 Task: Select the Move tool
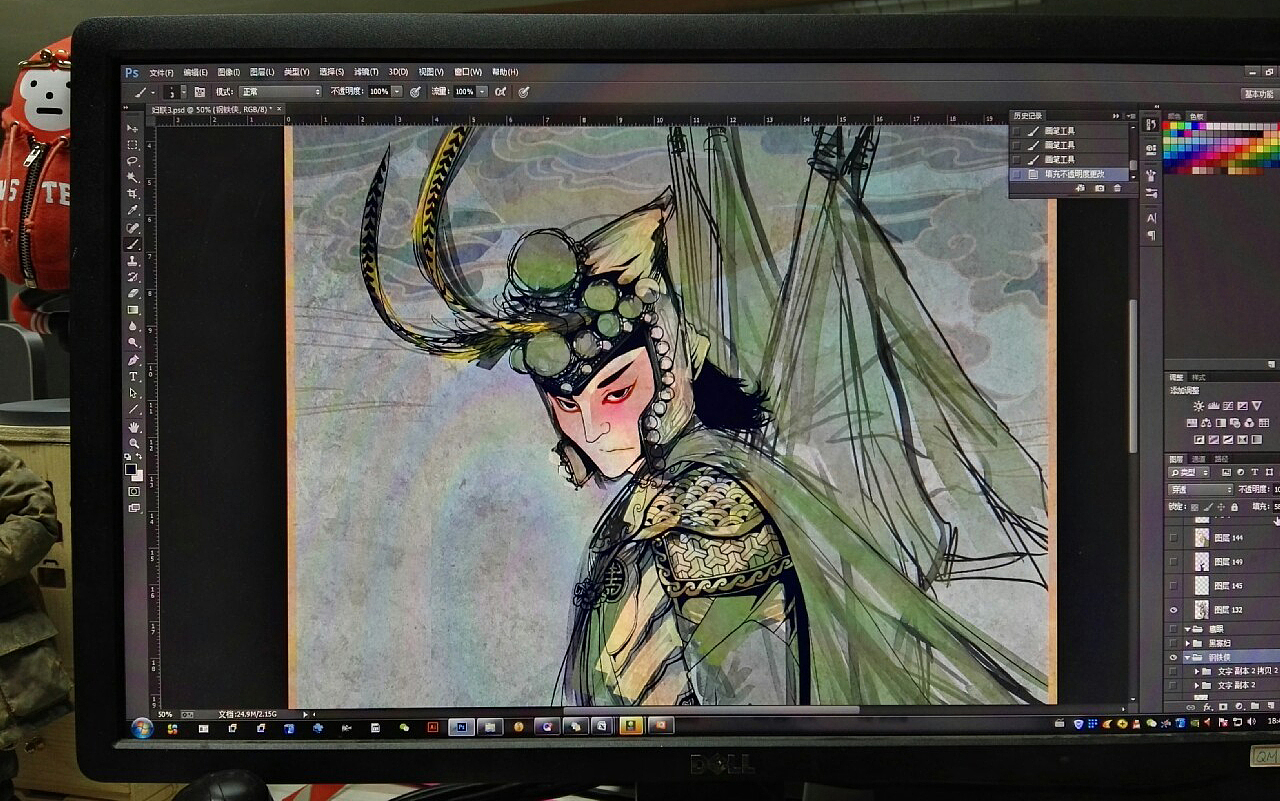click(132, 129)
